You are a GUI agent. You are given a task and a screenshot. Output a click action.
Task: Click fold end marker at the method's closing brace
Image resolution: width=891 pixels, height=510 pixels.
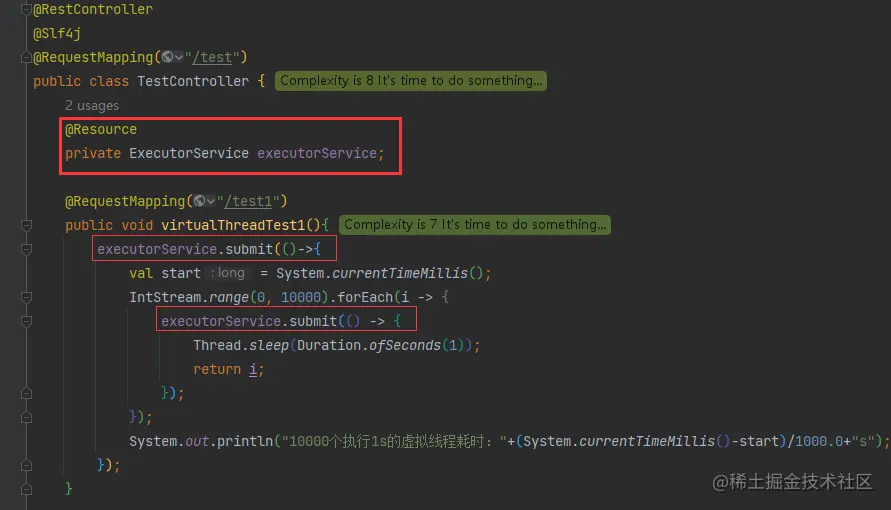(26, 489)
